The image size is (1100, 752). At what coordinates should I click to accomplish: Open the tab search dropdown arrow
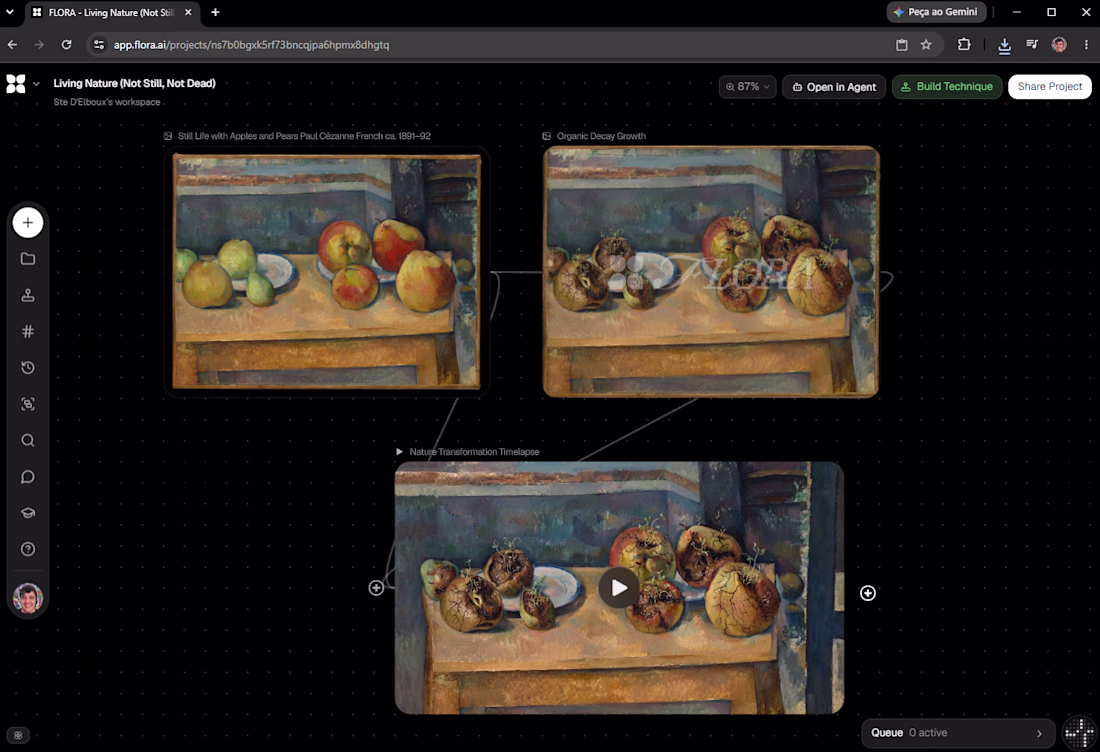tap(10, 12)
